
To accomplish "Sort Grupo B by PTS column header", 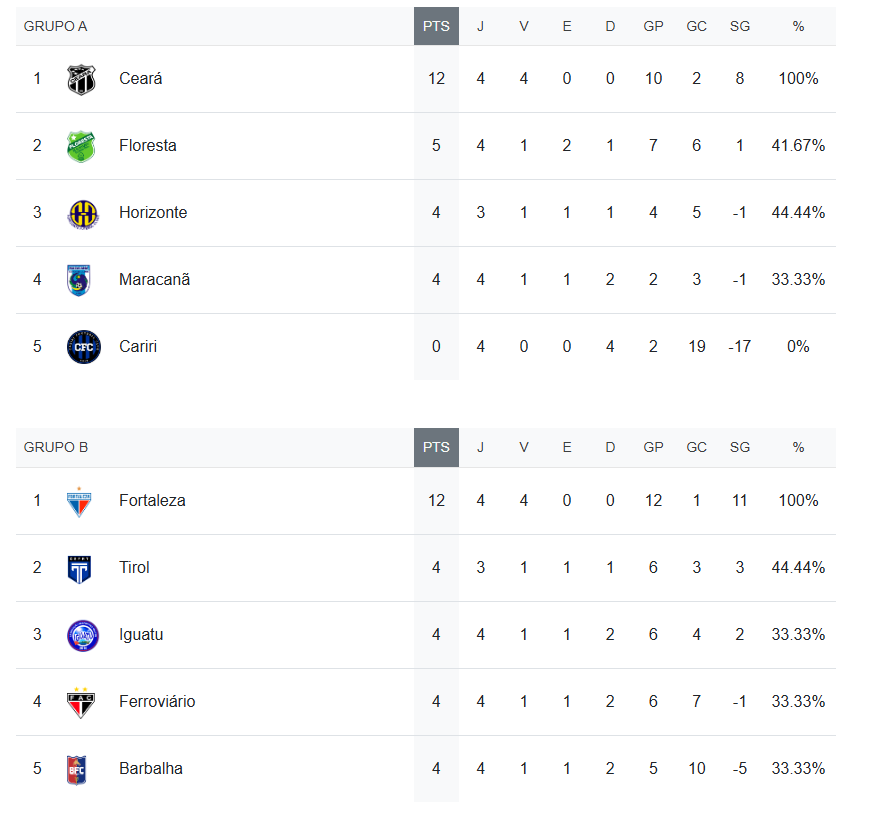I will [x=436, y=447].
